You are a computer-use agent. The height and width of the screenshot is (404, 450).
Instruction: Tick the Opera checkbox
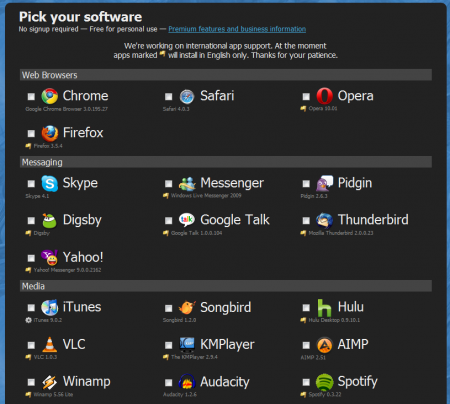coord(306,97)
